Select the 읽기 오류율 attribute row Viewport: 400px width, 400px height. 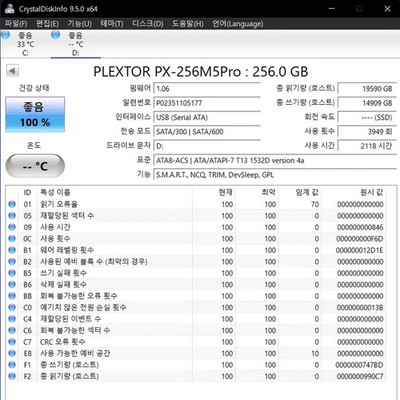click(x=197, y=204)
